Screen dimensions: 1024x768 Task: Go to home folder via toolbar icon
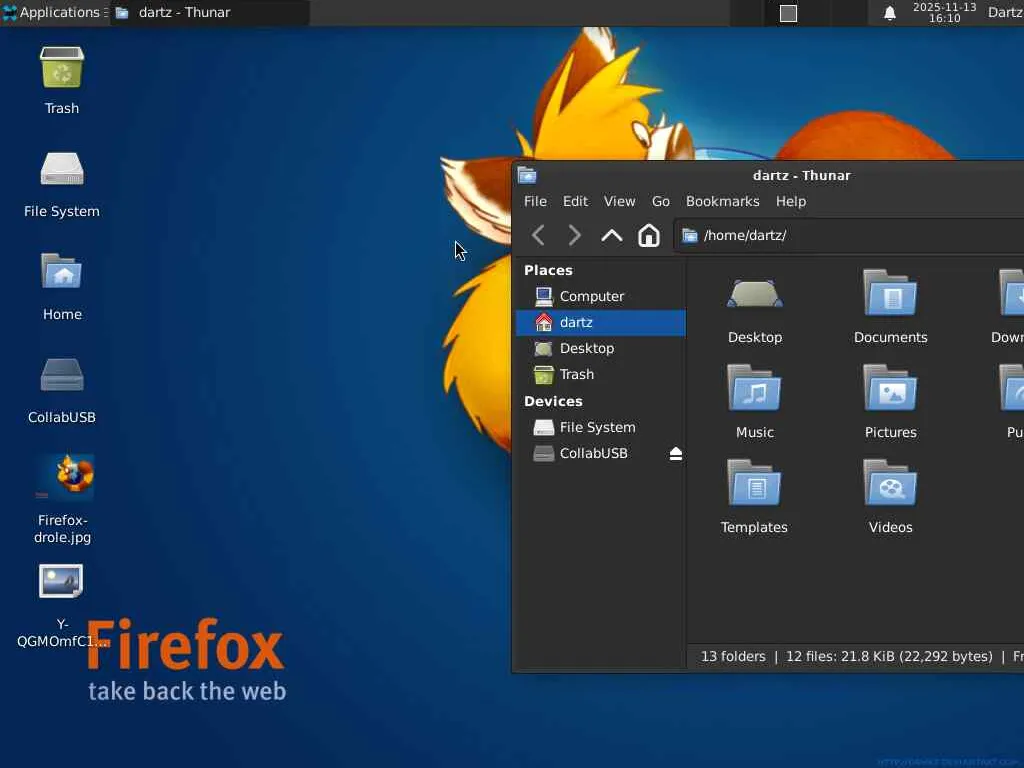point(648,235)
